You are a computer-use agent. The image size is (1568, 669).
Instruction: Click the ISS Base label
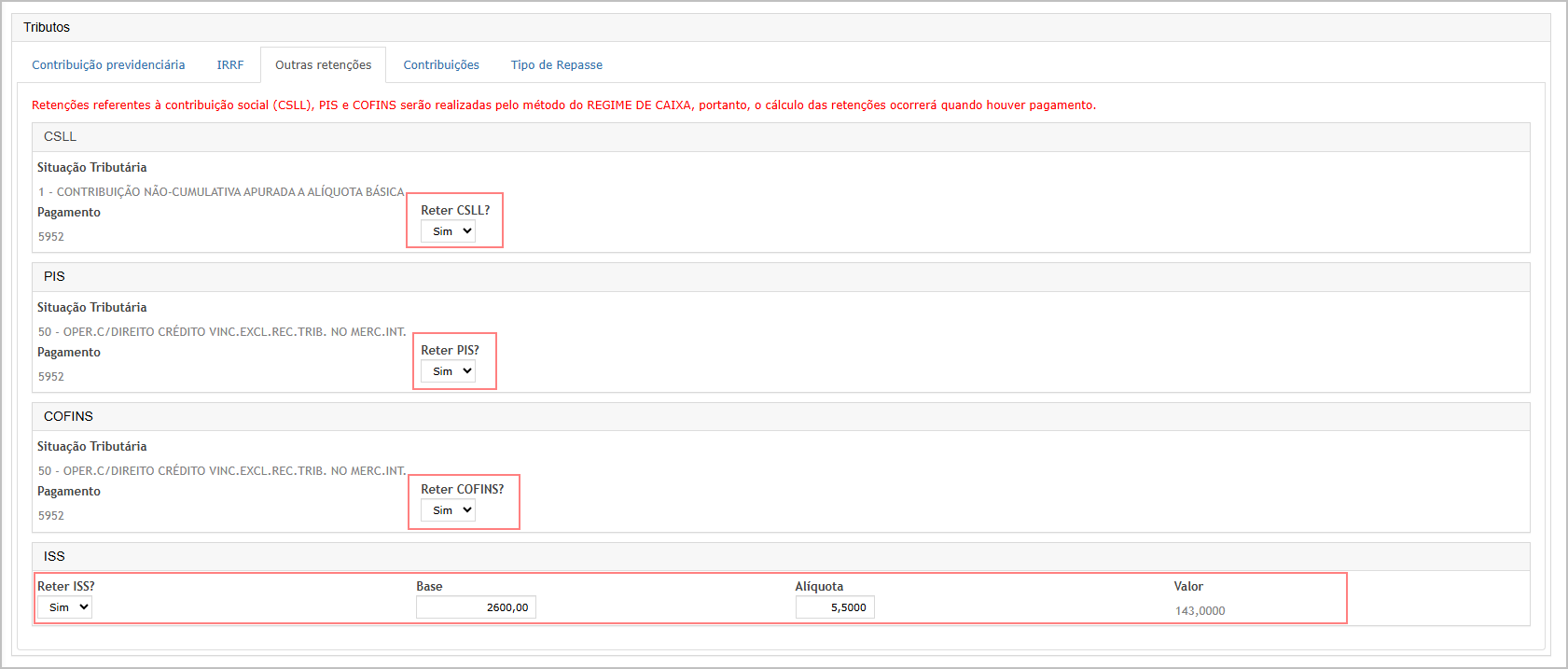coord(429,587)
